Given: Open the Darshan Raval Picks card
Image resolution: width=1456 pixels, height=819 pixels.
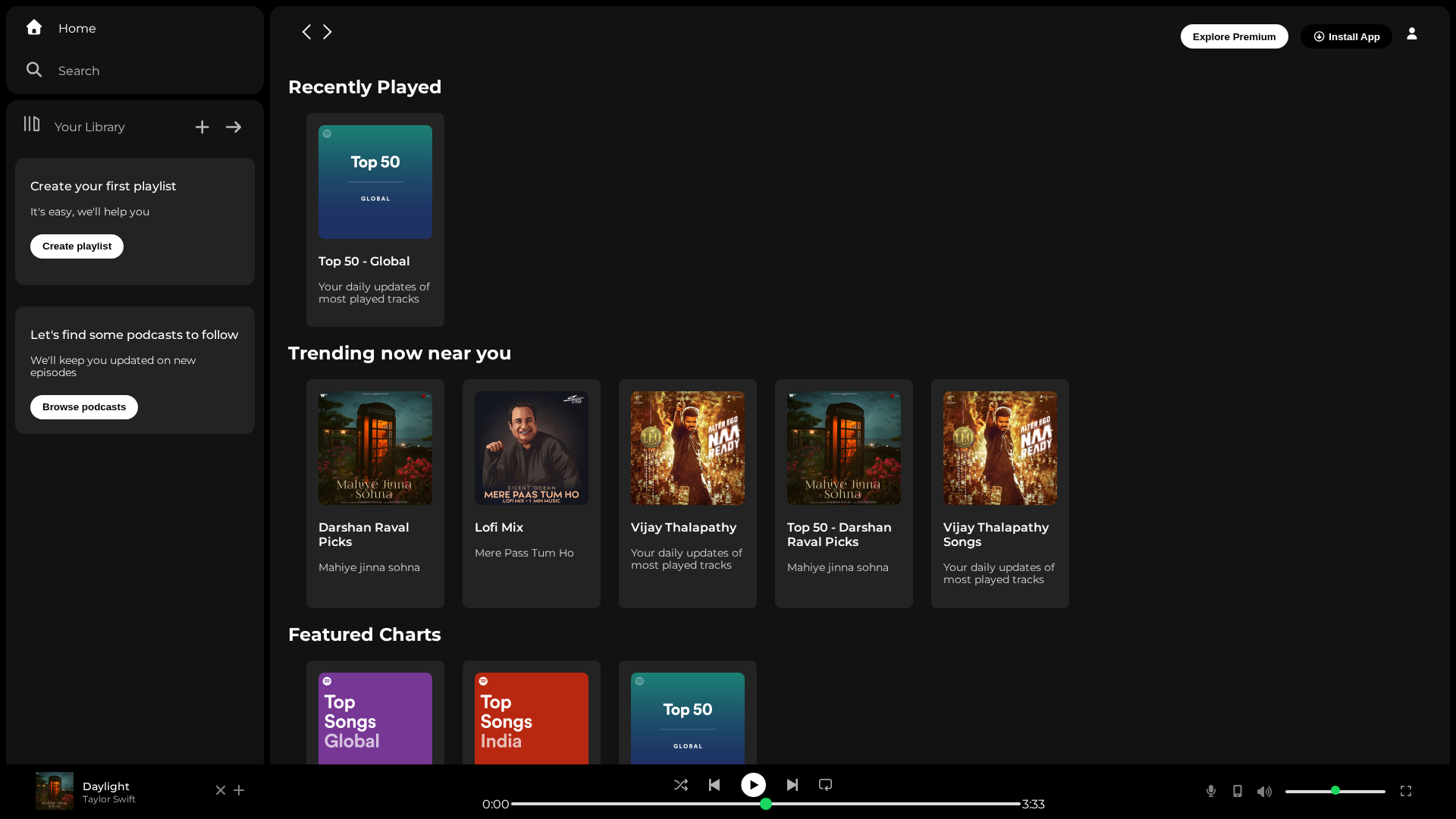Looking at the screenshot, I should 375,494.
